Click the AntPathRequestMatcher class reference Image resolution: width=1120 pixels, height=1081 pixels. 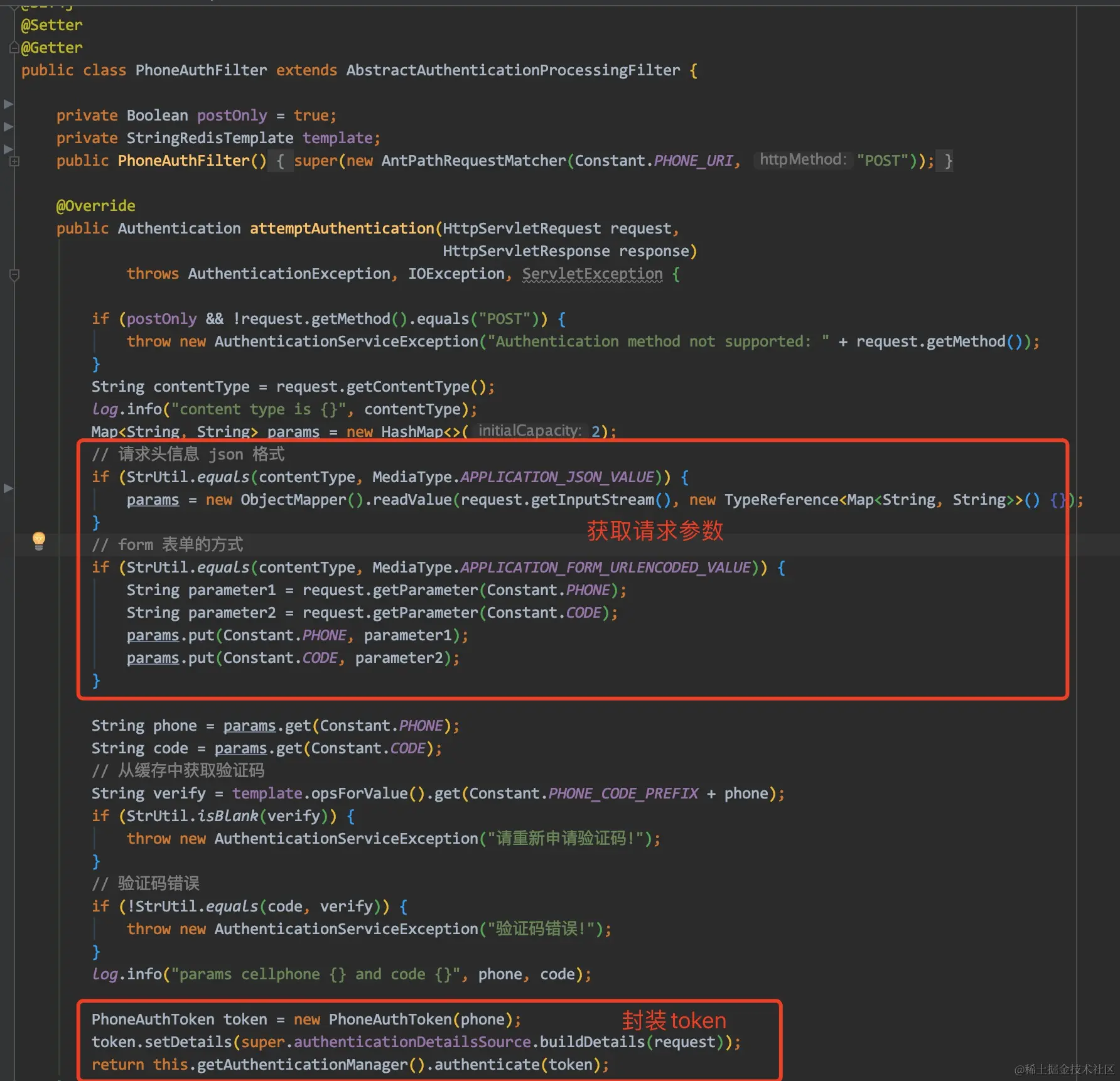click(473, 161)
